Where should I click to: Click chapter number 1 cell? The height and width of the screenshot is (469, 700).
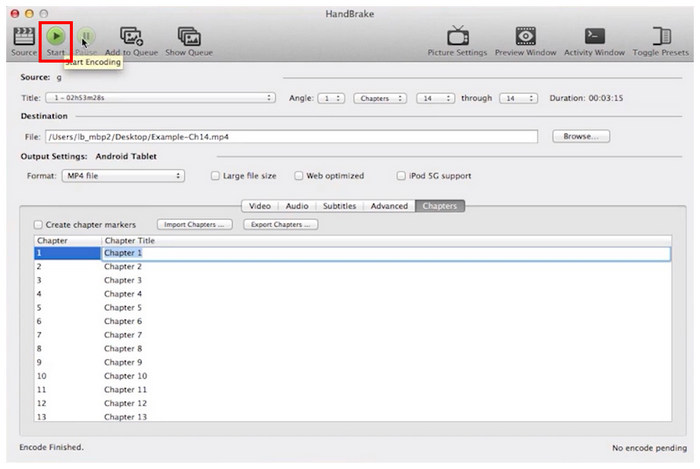(67, 253)
